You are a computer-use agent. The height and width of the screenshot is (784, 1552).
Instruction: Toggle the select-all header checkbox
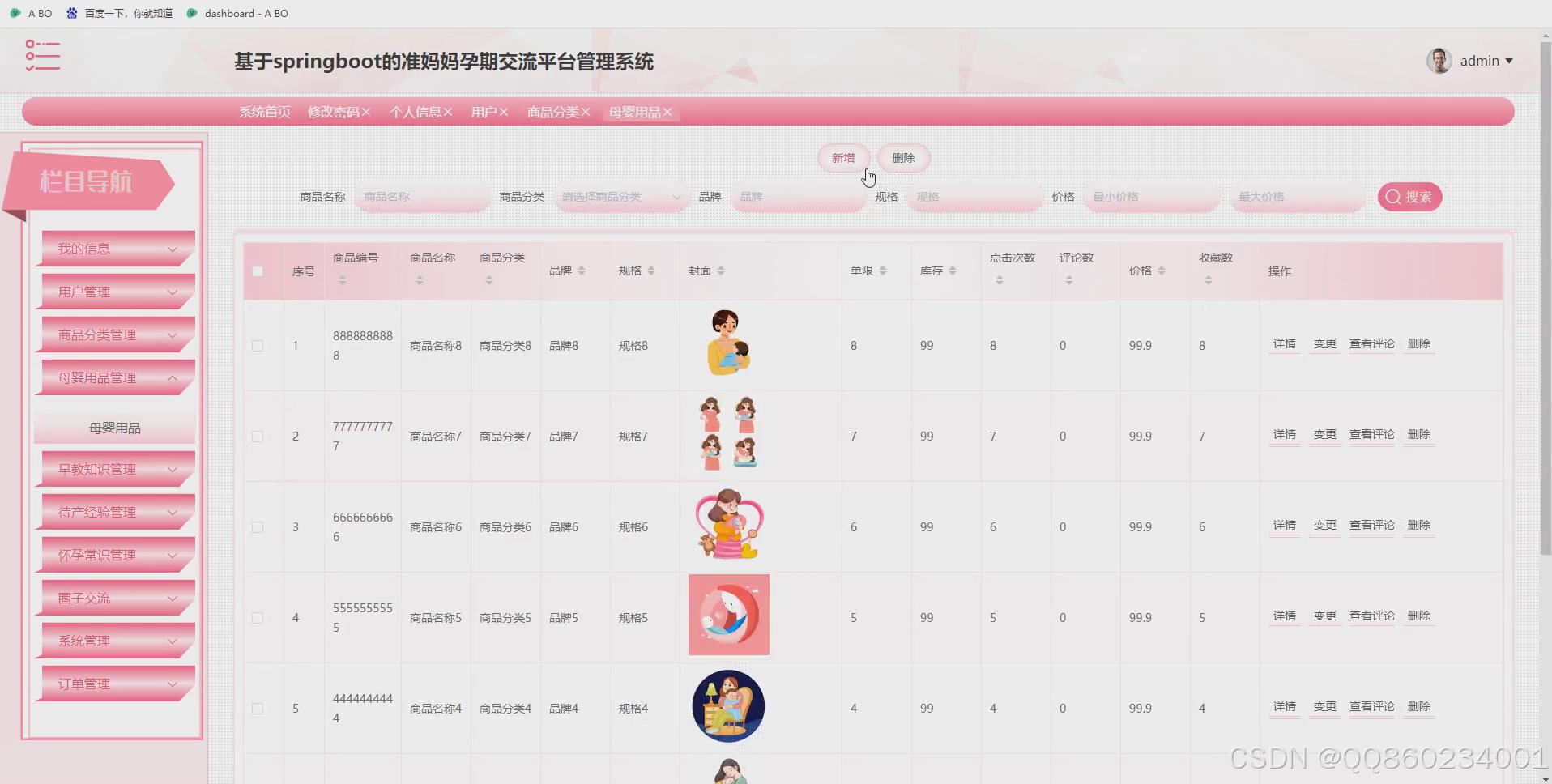coord(258,271)
